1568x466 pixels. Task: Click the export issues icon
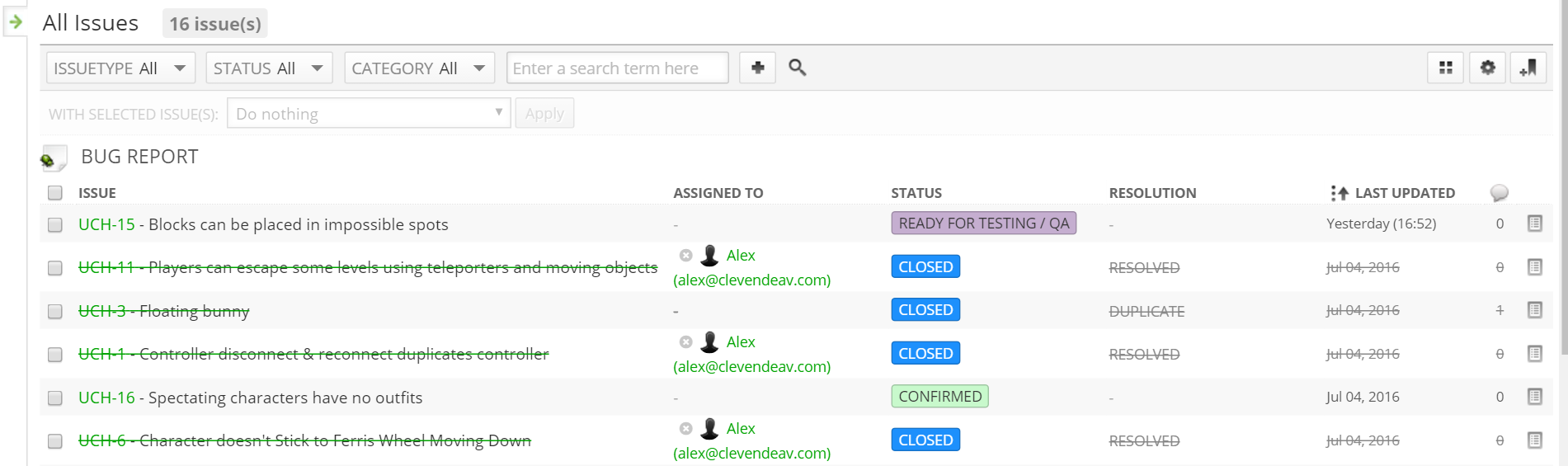click(1528, 68)
